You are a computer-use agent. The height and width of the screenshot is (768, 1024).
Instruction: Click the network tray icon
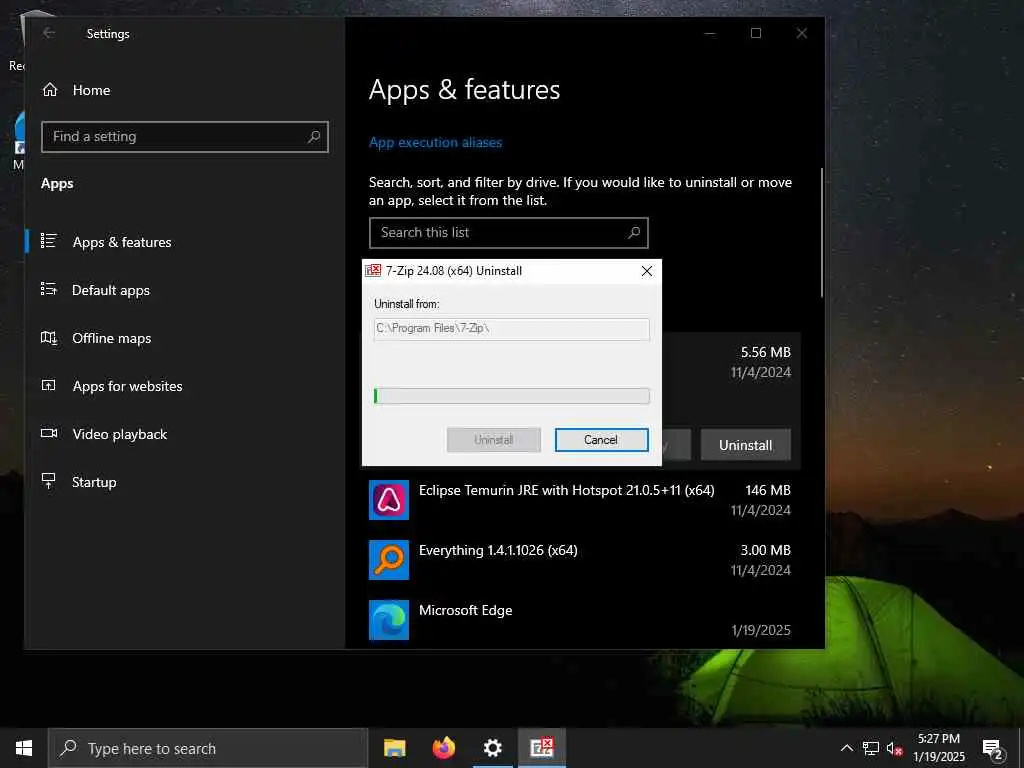pyautogui.click(x=871, y=748)
